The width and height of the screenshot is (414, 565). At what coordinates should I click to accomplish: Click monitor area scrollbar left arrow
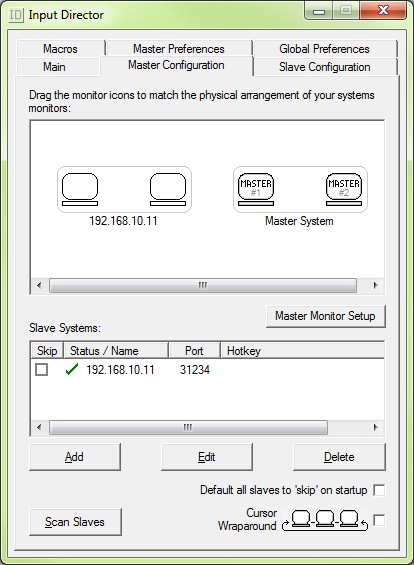click(39, 286)
